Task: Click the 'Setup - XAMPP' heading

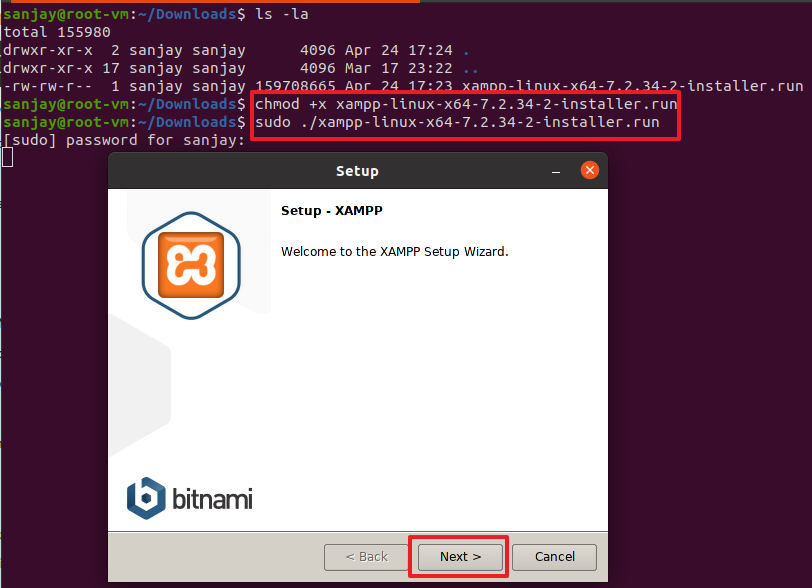Action: tap(332, 211)
